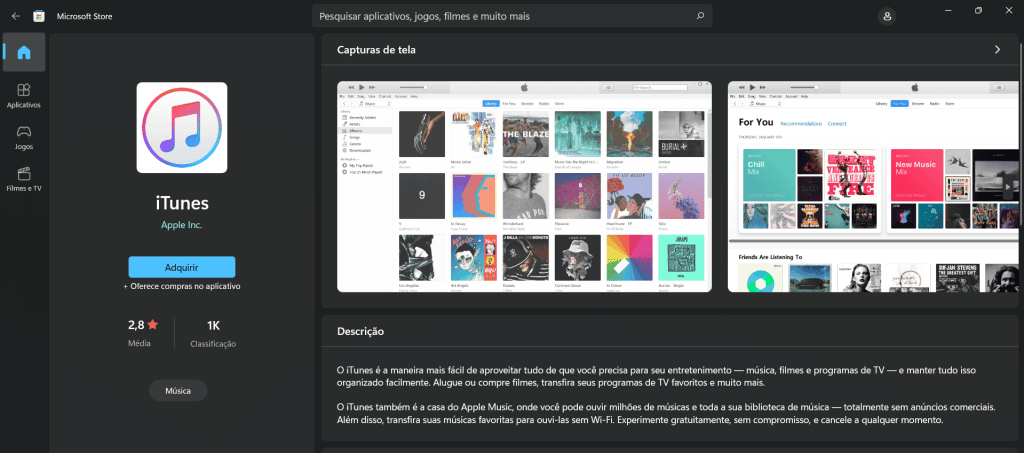
Task: Select the Música category tag
Action: [x=178, y=390]
